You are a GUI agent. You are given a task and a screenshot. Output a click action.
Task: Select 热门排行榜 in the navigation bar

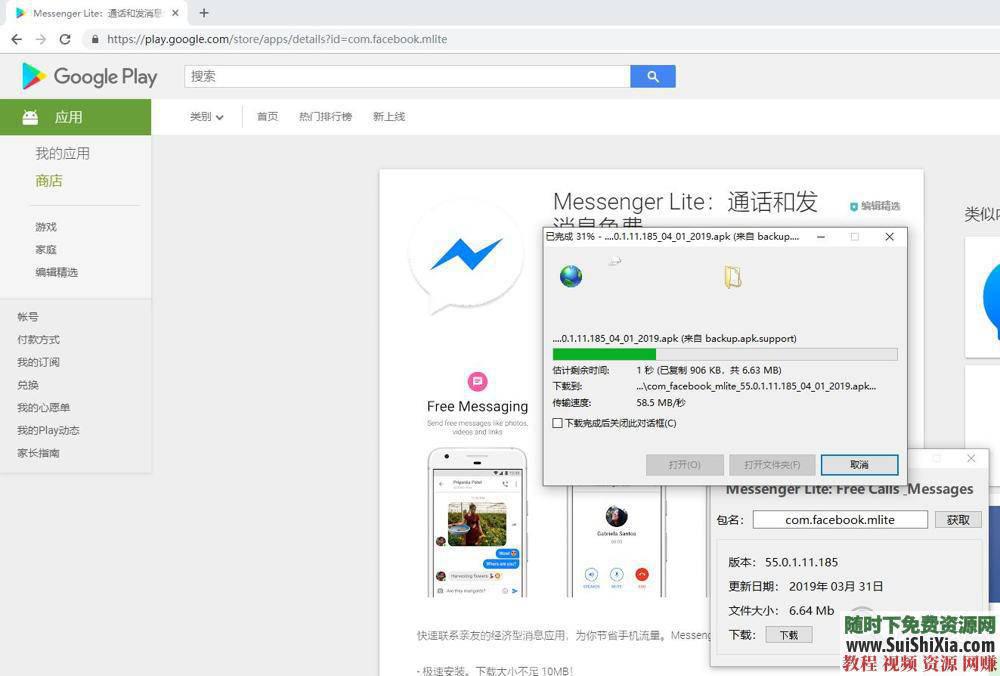tap(325, 116)
